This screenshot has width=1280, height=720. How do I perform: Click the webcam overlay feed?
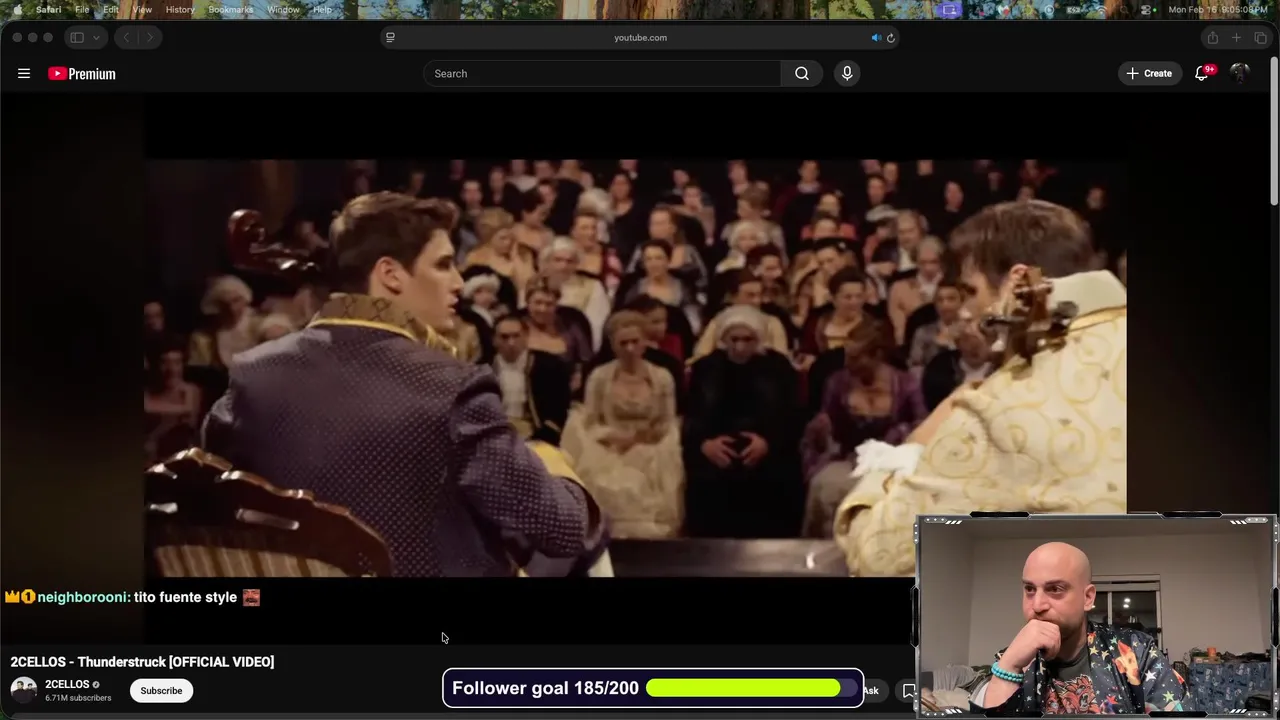1096,617
